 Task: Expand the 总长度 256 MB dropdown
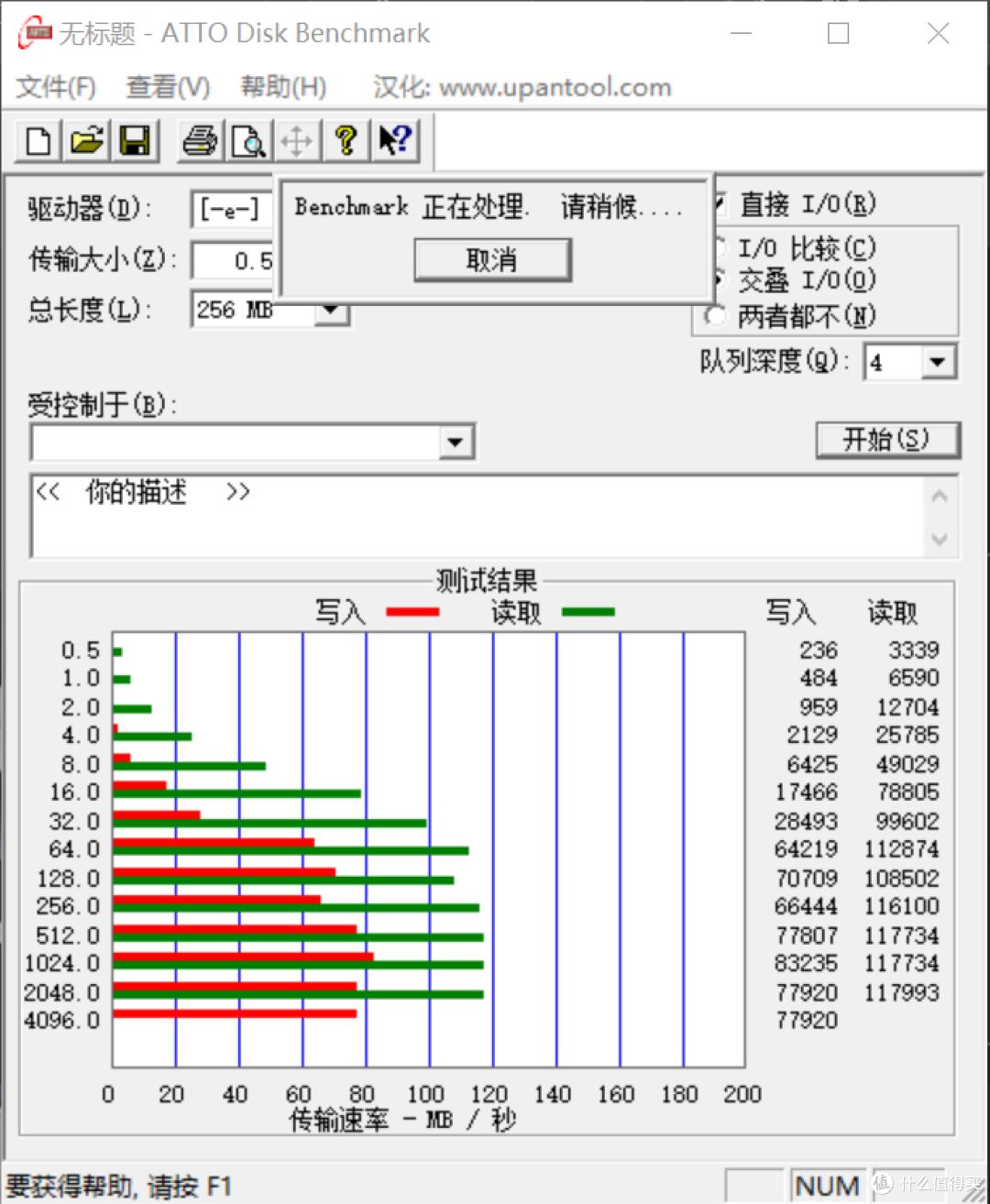pos(332,311)
